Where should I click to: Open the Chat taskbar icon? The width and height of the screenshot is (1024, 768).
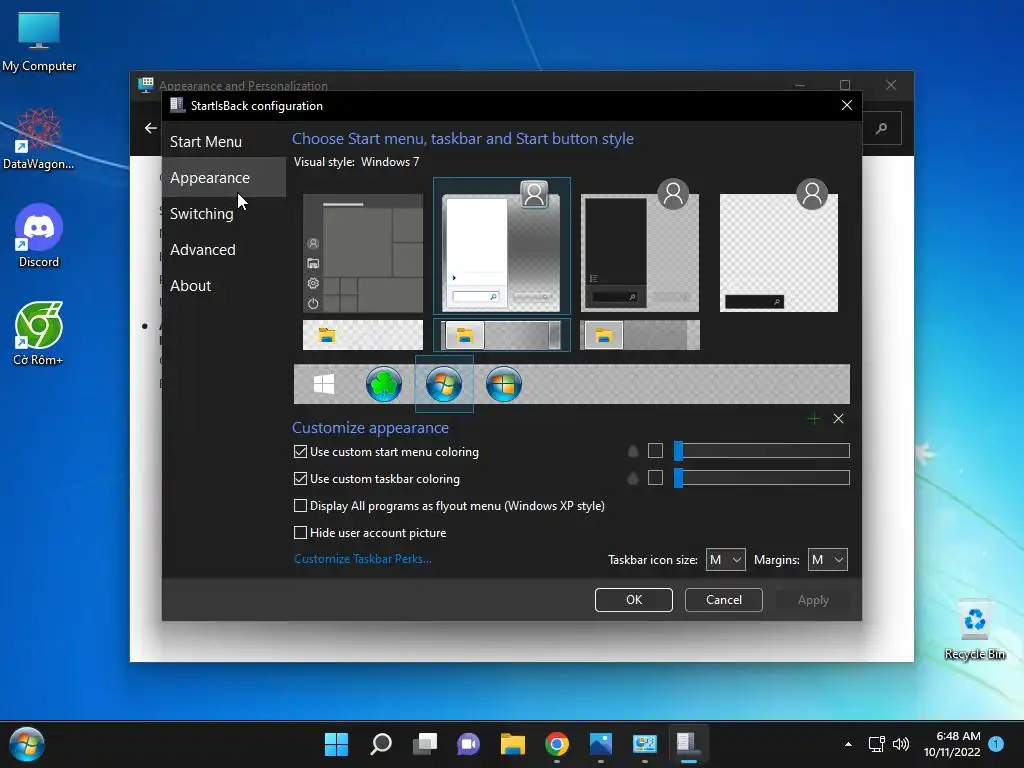468,744
